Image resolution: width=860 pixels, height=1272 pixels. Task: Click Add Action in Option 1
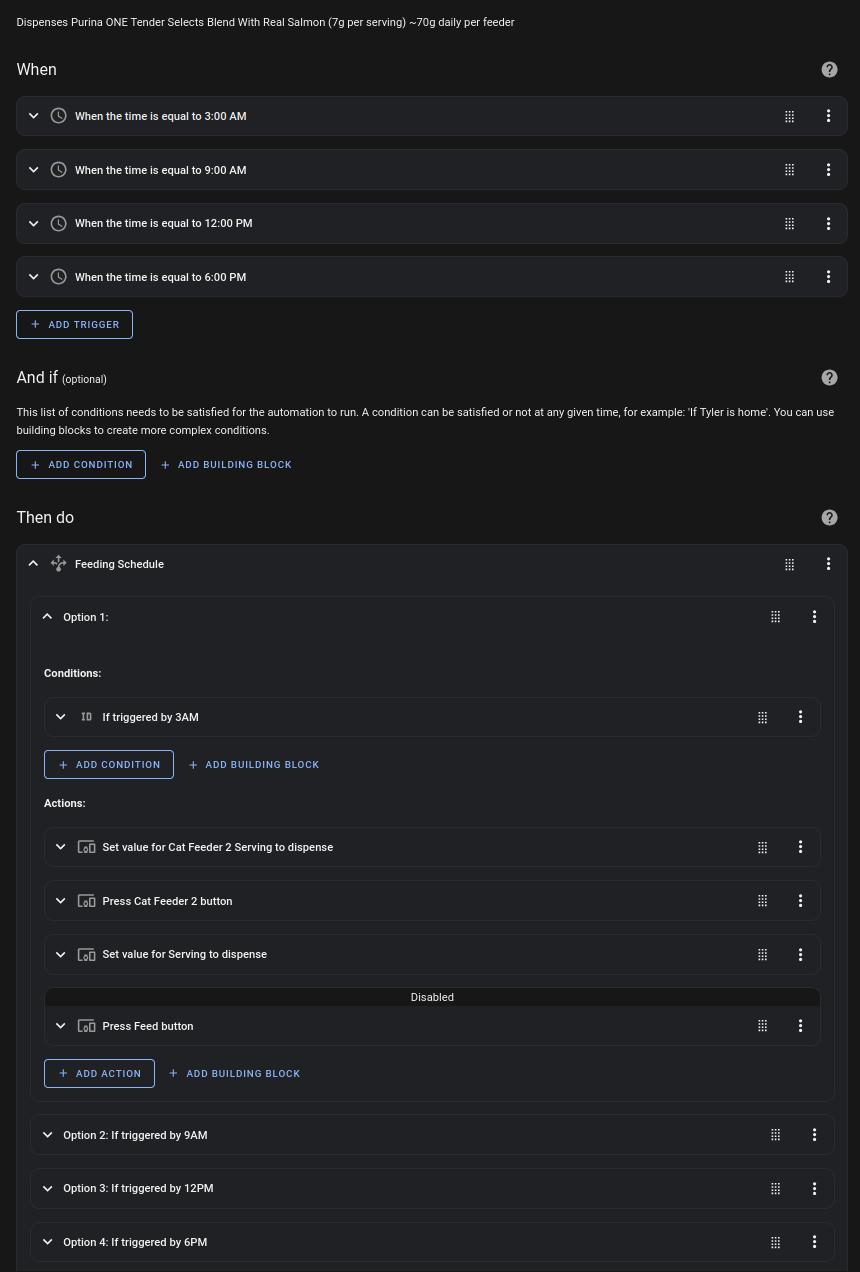click(99, 1073)
